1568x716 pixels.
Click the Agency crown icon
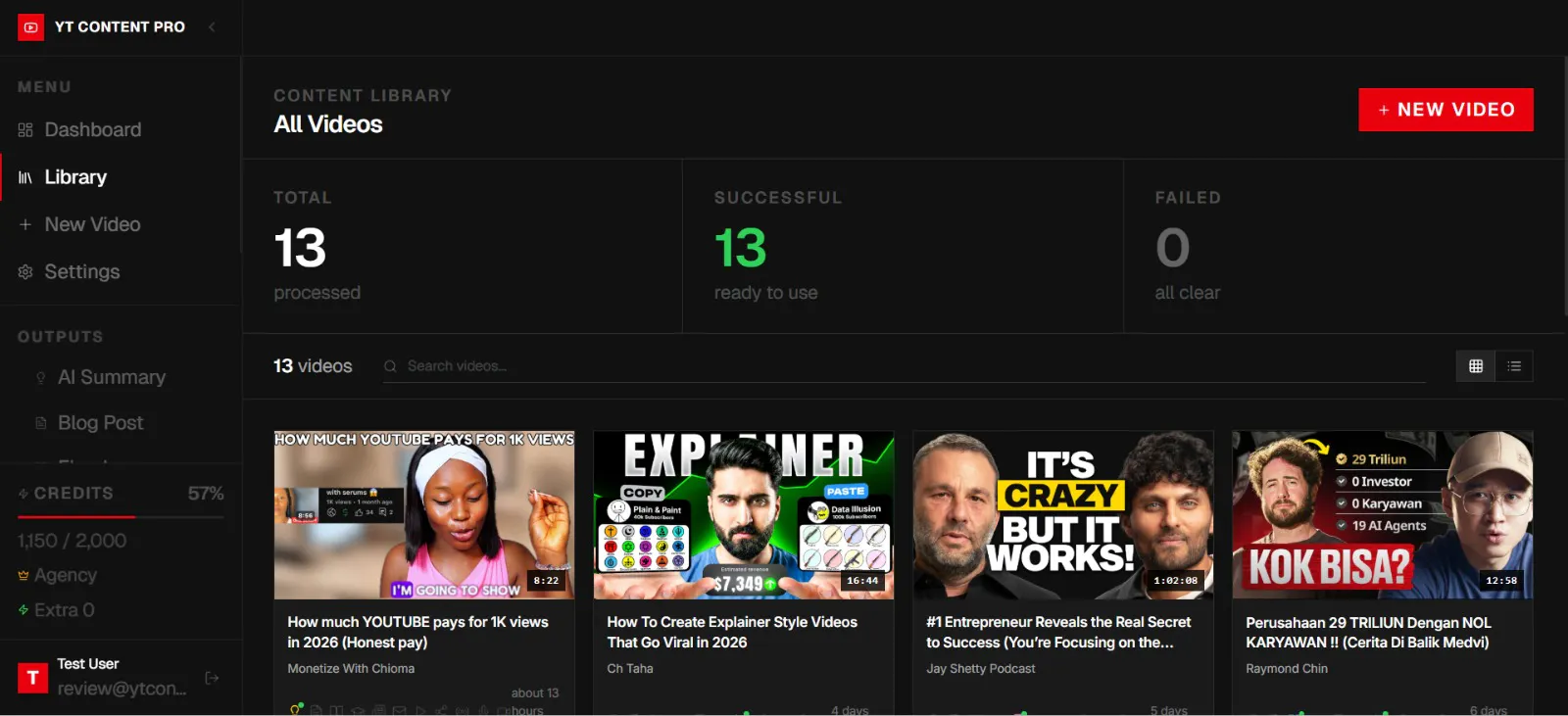[24, 576]
